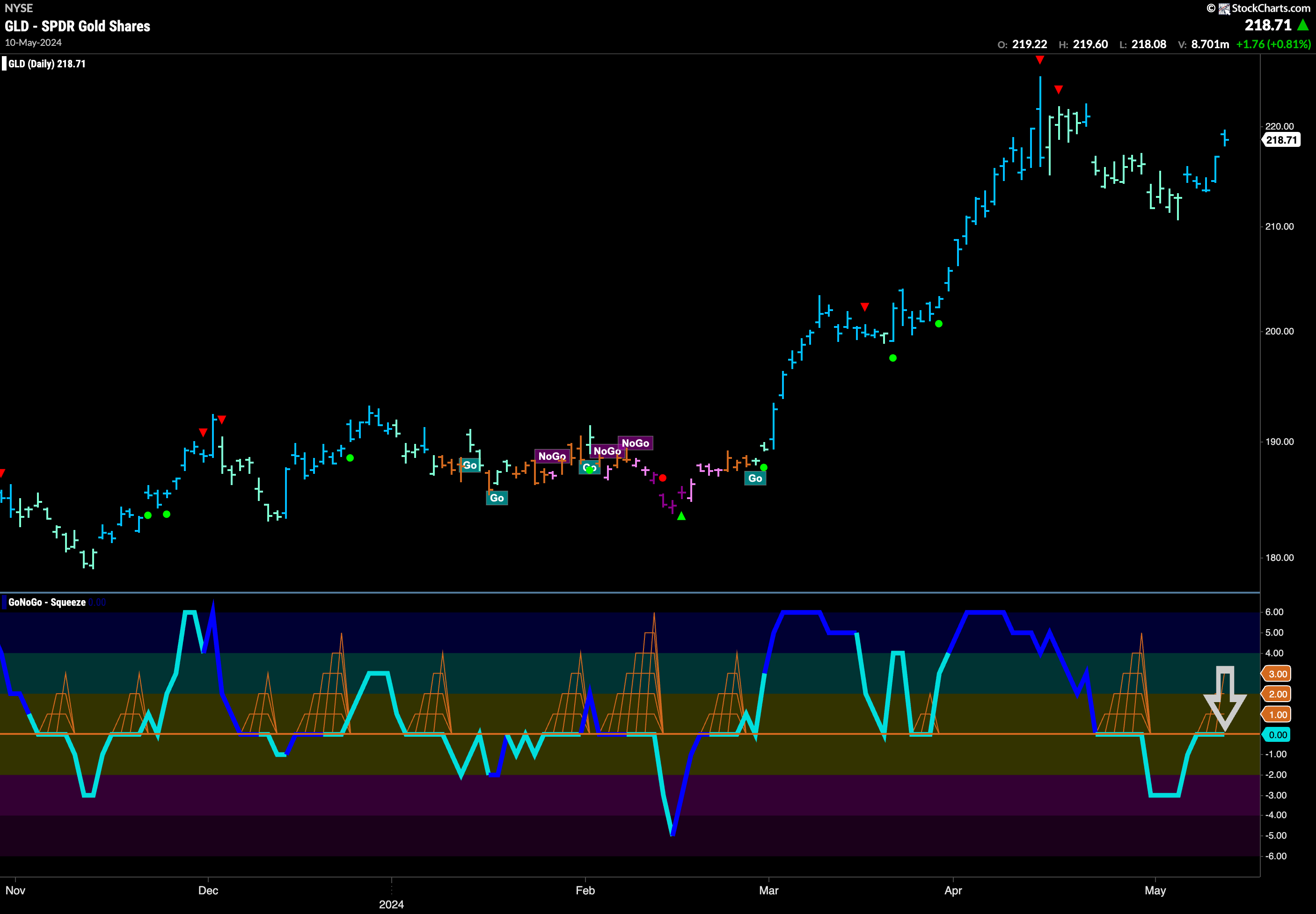Click the green dot just before April
This screenshot has height=914, width=1316.
938,324
